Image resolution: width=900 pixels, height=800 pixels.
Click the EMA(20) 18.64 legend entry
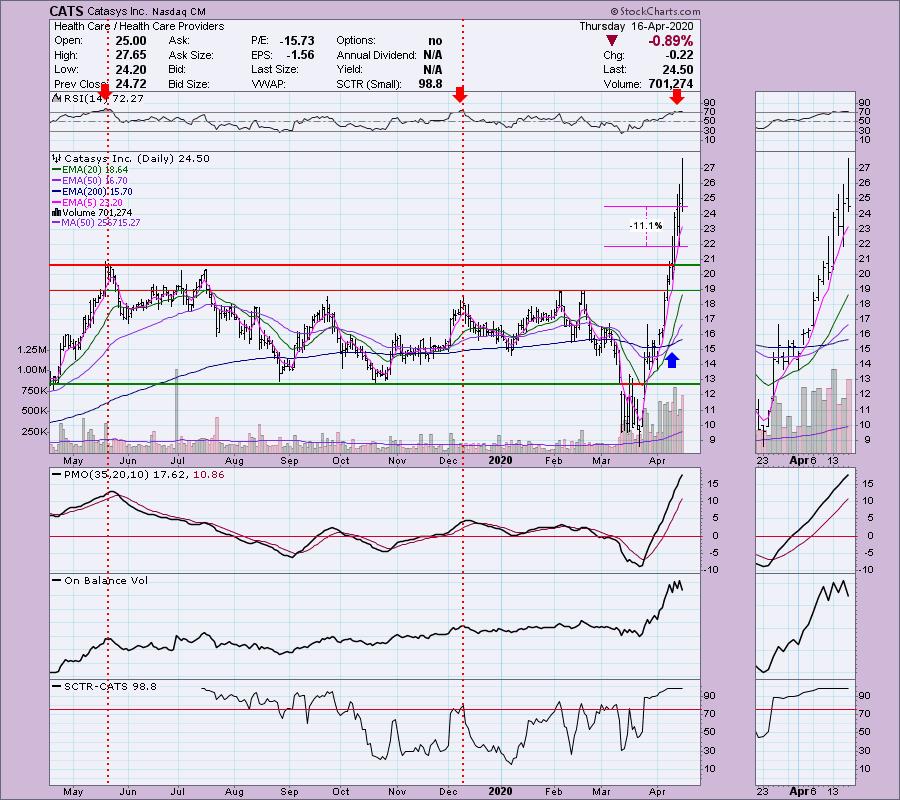click(91, 170)
